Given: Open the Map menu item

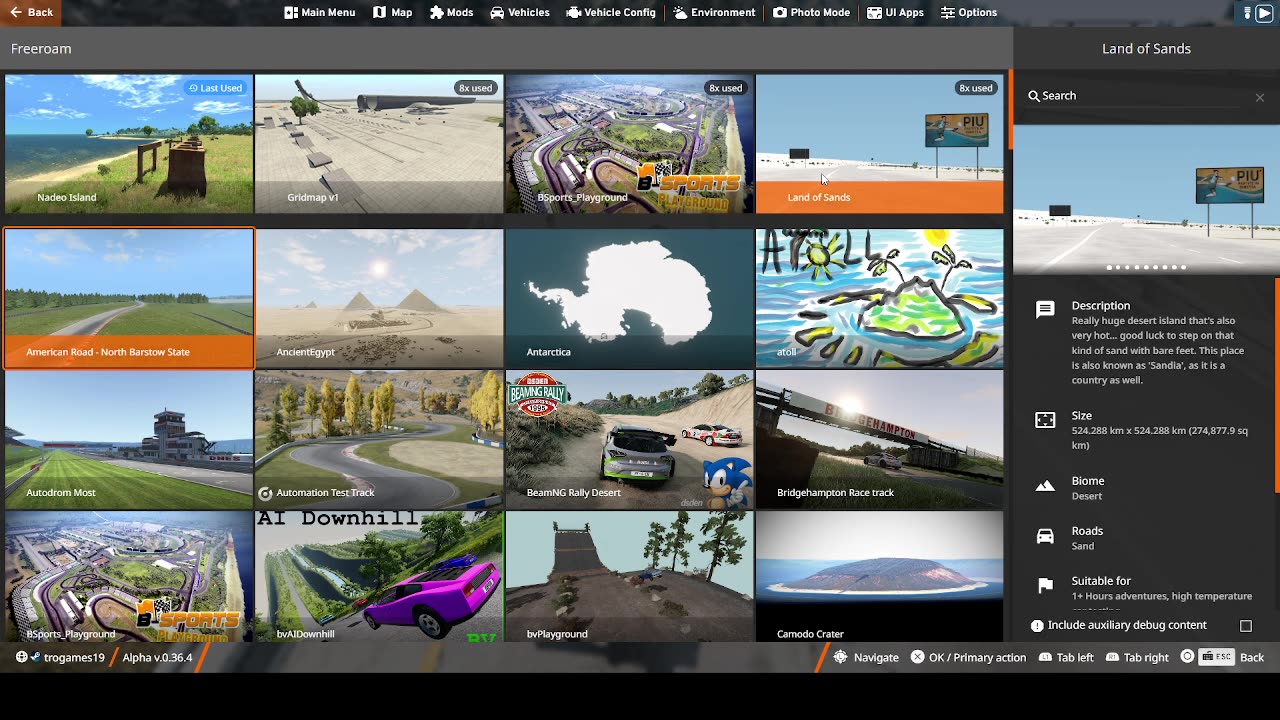Looking at the screenshot, I should [393, 12].
